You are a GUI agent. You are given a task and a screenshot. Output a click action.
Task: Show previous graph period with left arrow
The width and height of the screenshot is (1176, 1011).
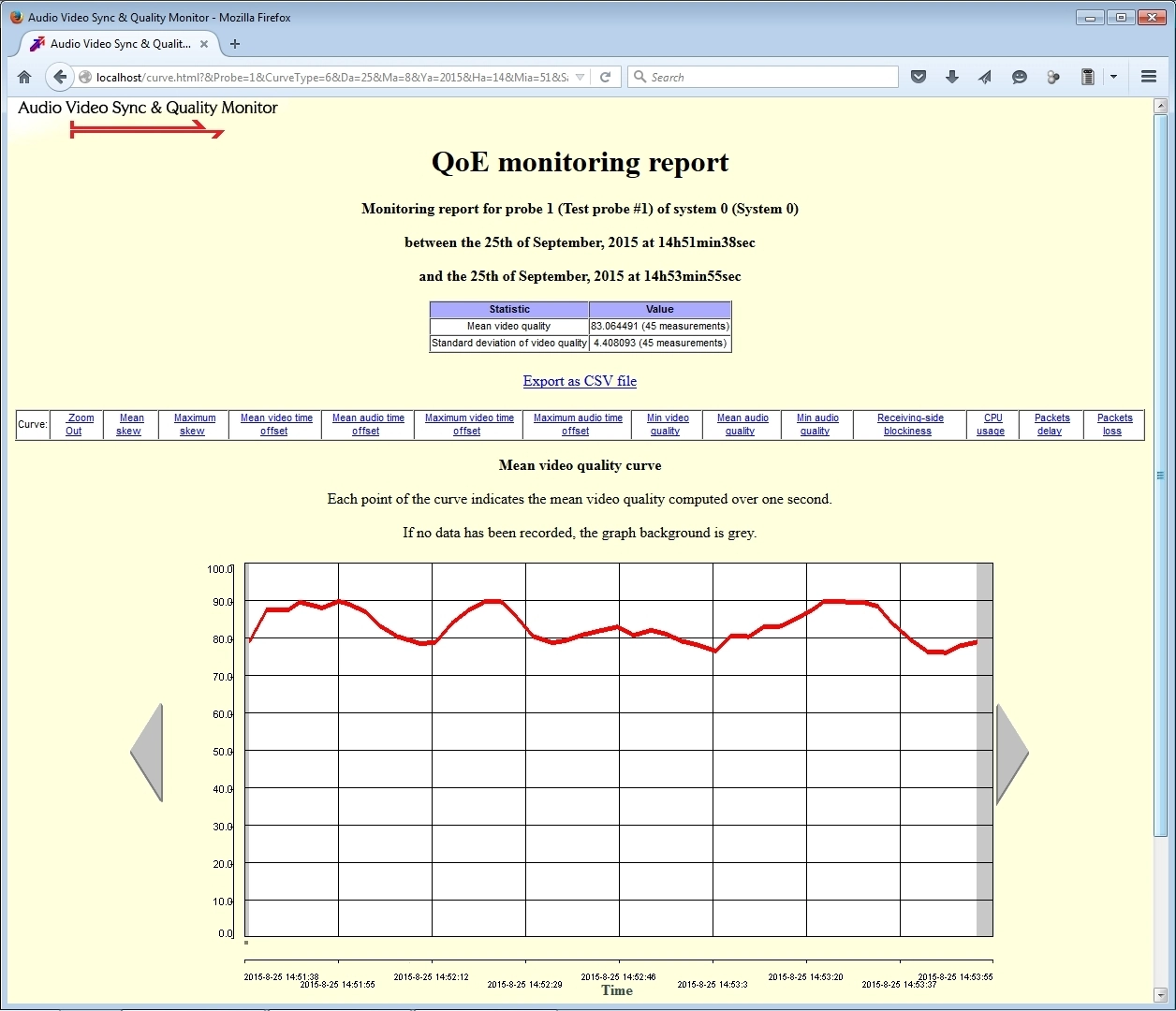(147, 753)
